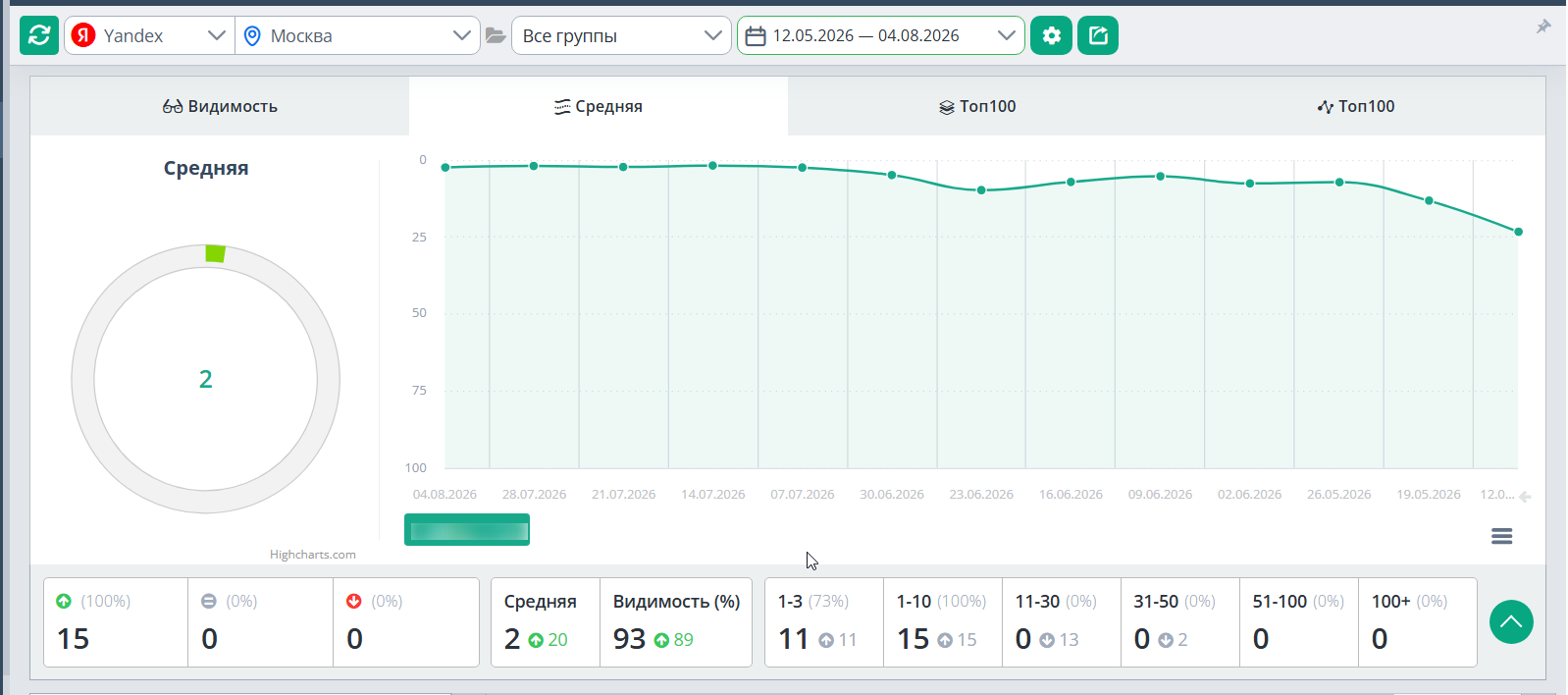This screenshot has width=1568, height=695.
Task: Click the chart left-scroll arrow near dates
Action: pos(1525,497)
